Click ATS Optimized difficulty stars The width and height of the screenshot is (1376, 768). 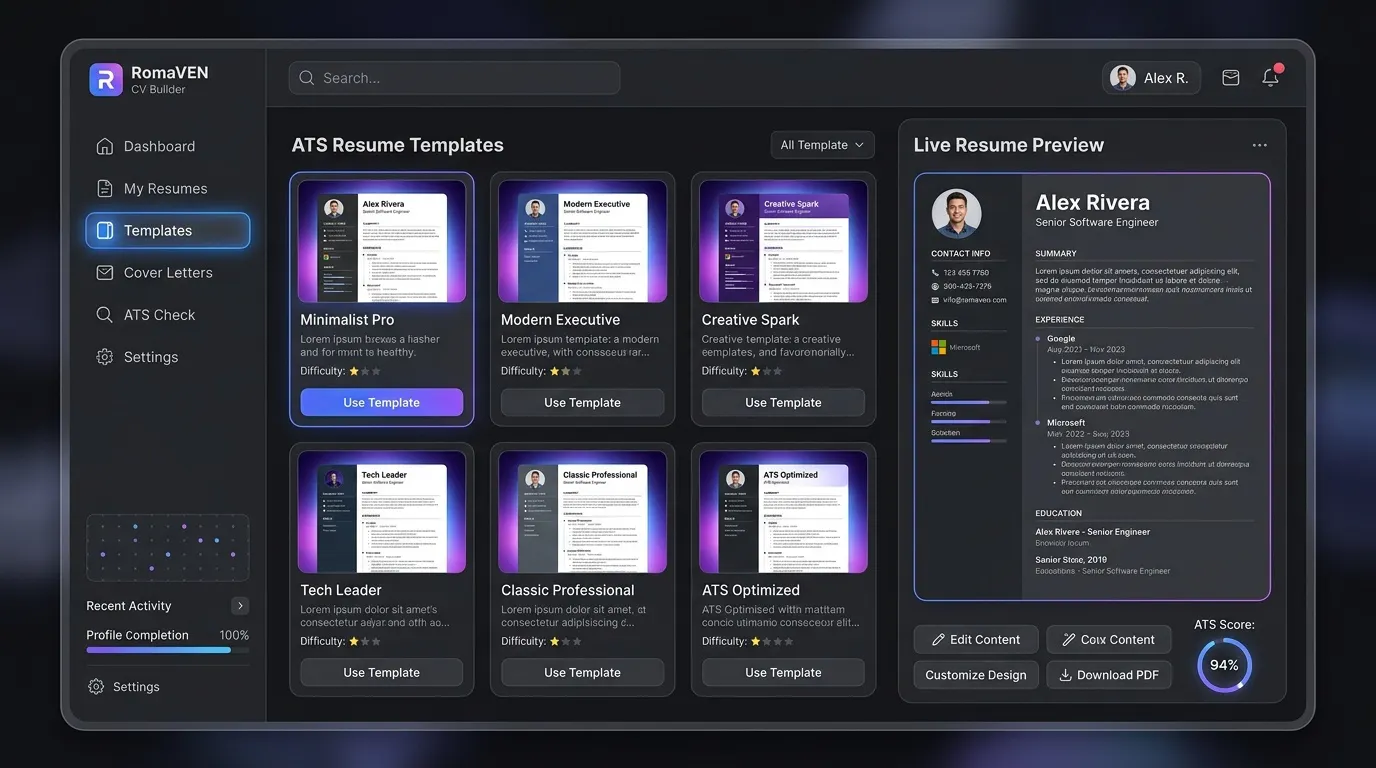click(772, 641)
